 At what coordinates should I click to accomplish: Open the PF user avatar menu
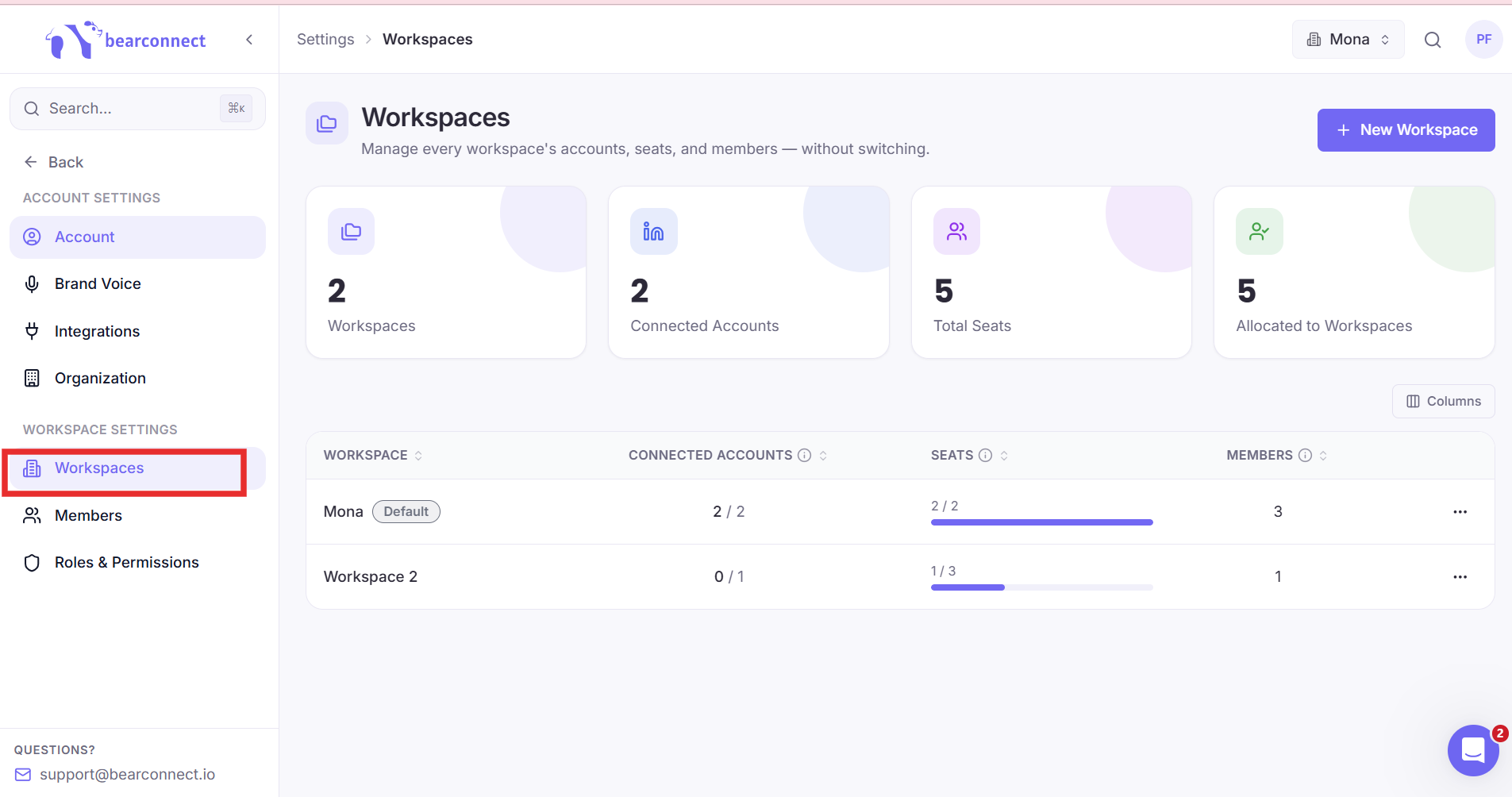1483,40
